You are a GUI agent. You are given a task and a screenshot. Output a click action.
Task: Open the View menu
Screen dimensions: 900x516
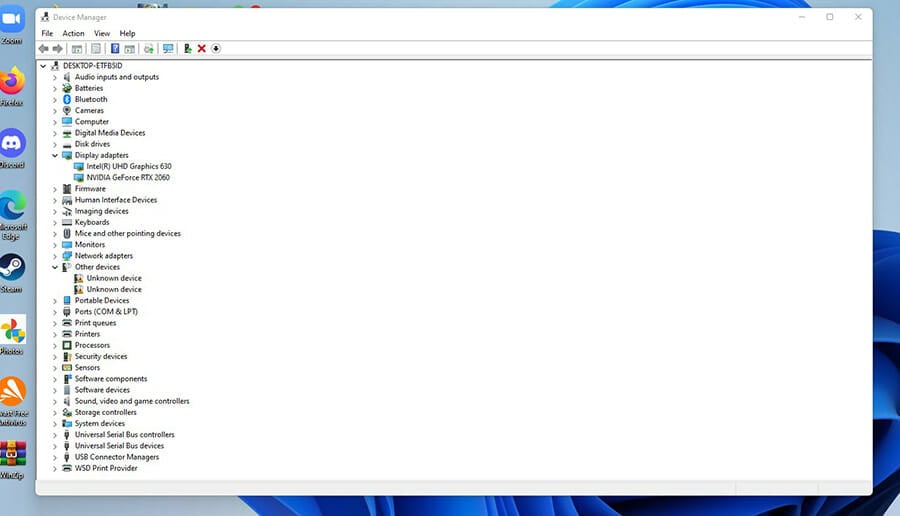(x=102, y=33)
